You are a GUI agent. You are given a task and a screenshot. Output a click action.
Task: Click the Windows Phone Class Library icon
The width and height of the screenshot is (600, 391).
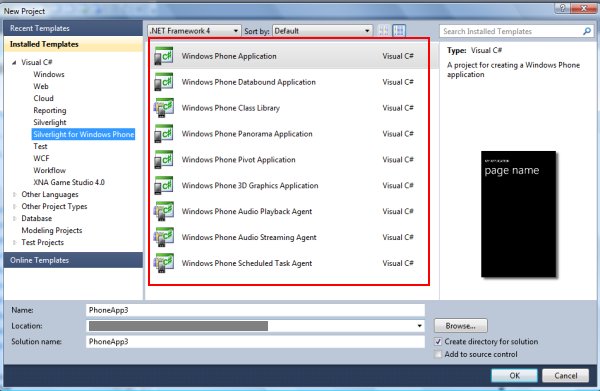coord(164,108)
